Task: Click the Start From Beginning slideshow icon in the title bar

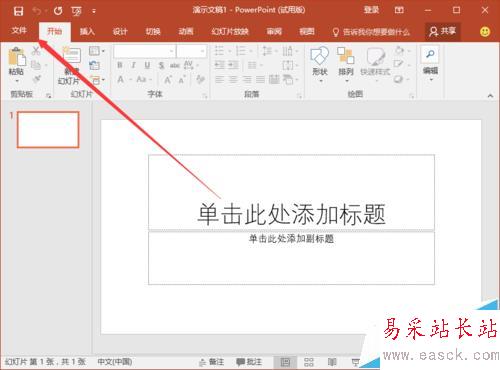Action: click(x=76, y=11)
